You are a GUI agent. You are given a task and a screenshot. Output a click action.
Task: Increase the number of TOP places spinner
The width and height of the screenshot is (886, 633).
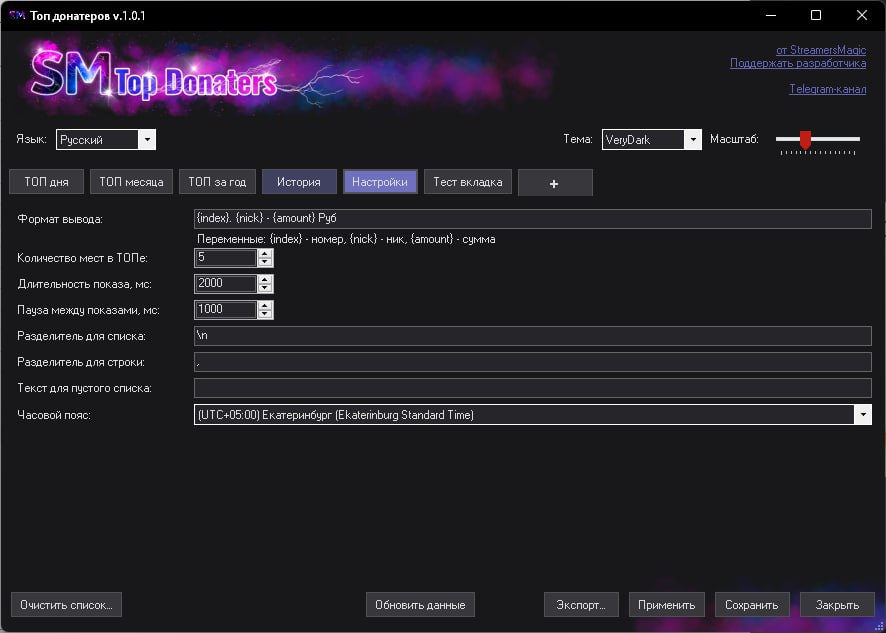(x=265, y=253)
